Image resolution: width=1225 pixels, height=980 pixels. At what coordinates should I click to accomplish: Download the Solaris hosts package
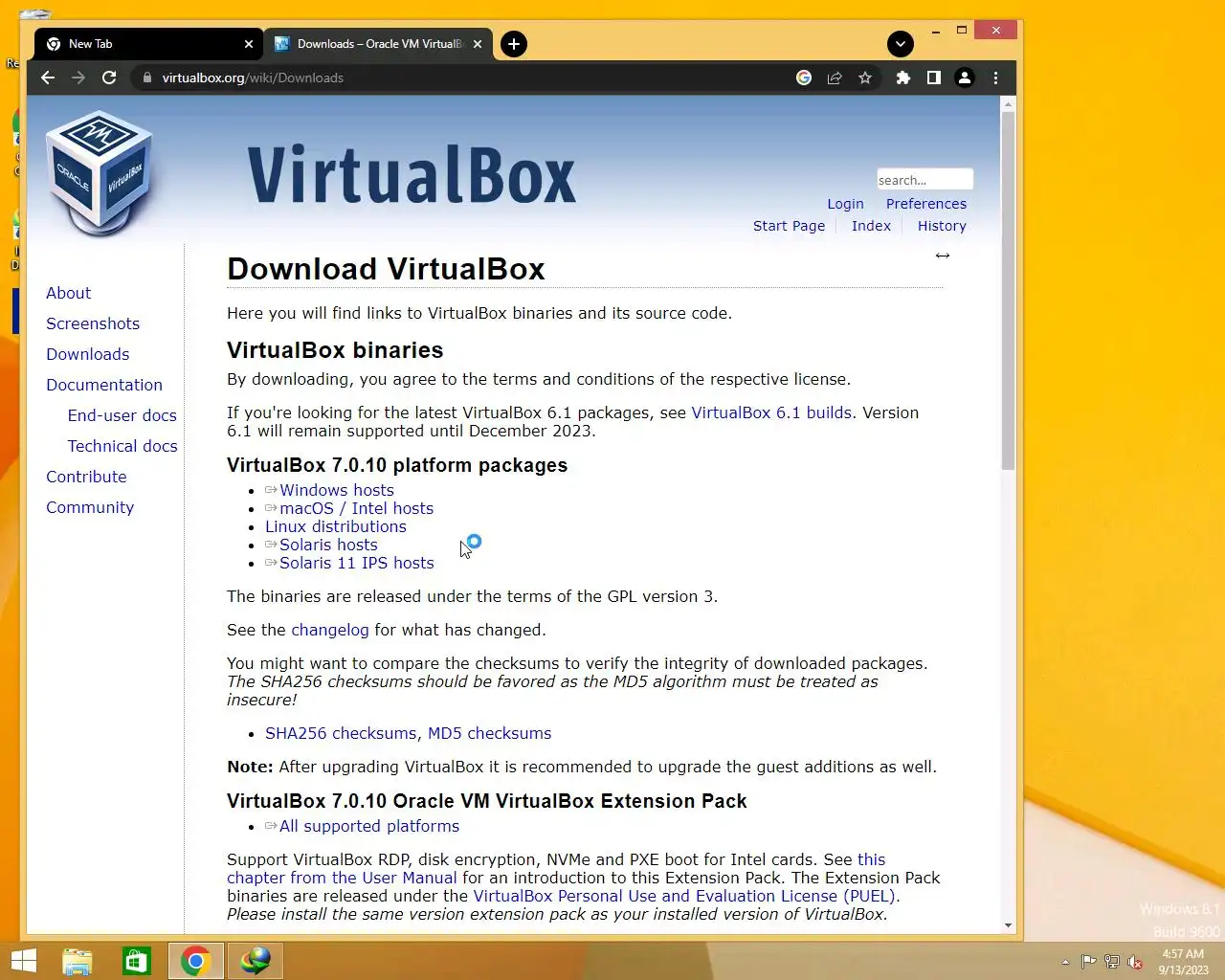[328, 545]
